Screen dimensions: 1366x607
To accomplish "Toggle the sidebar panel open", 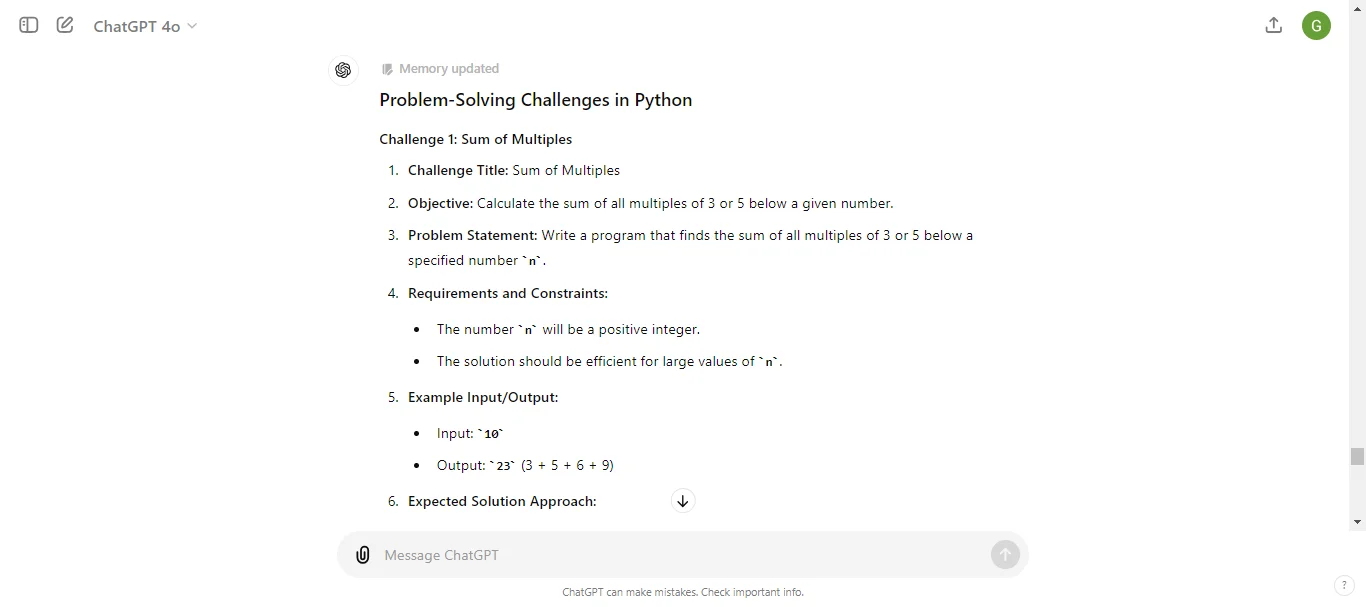I will click(x=27, y=25).
